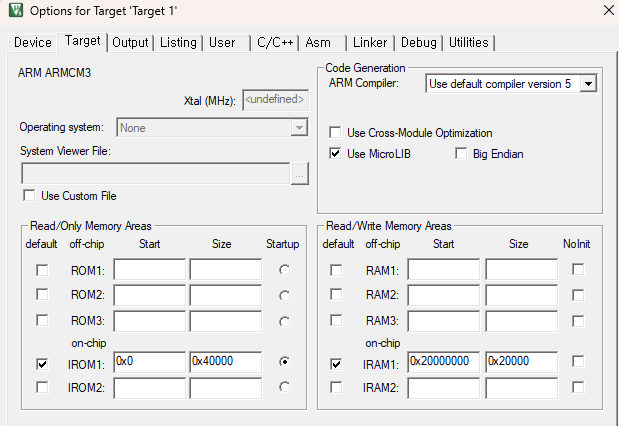Image resolution: width=619 pixels, height=426 pixels.
Task: Browse for System Viewer File with ... button
Action: 300,174
